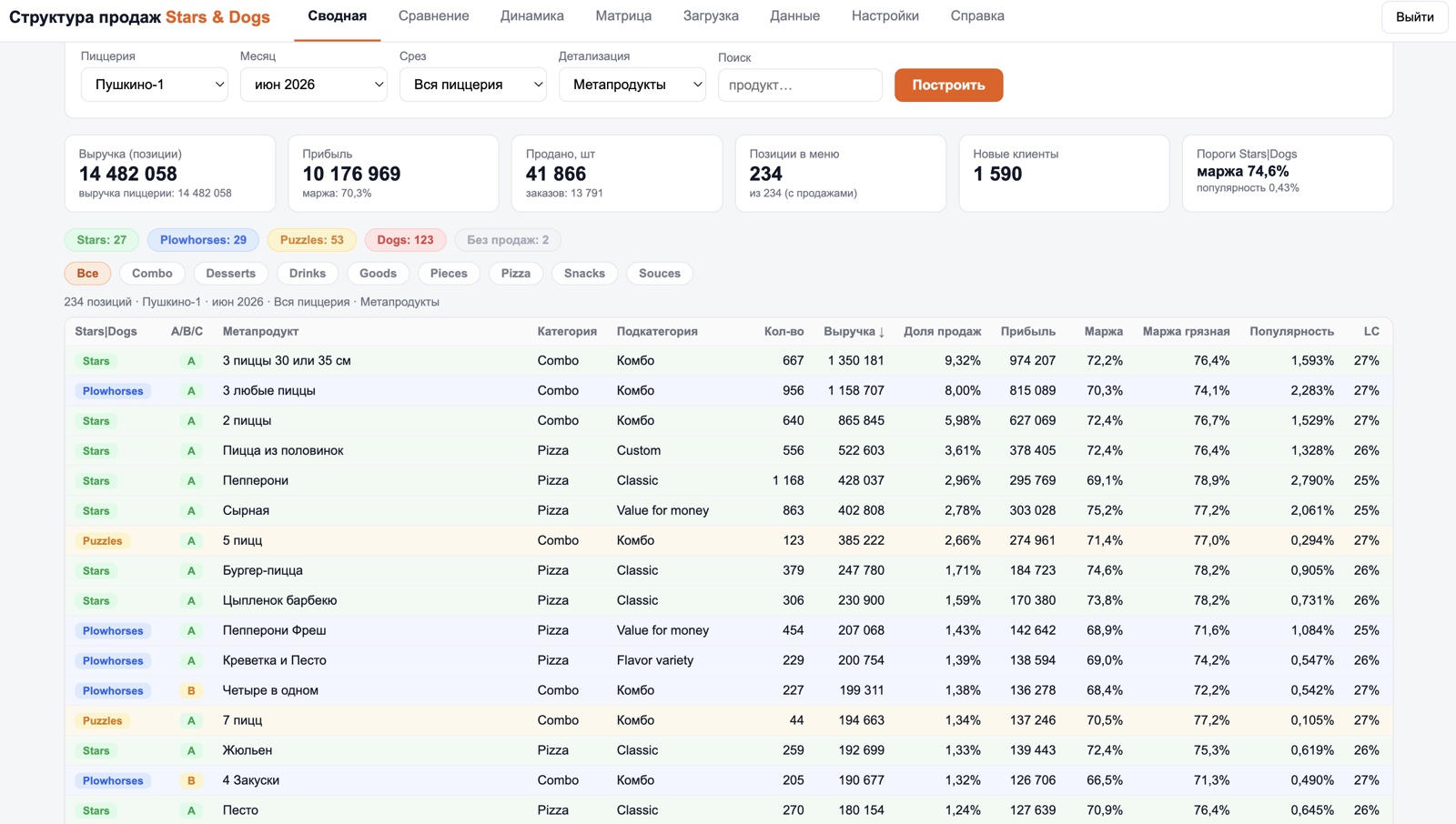Sort table by Маржа column header
The image size is (1456, 824).
pyautogui.click(x=1103, y=331)
